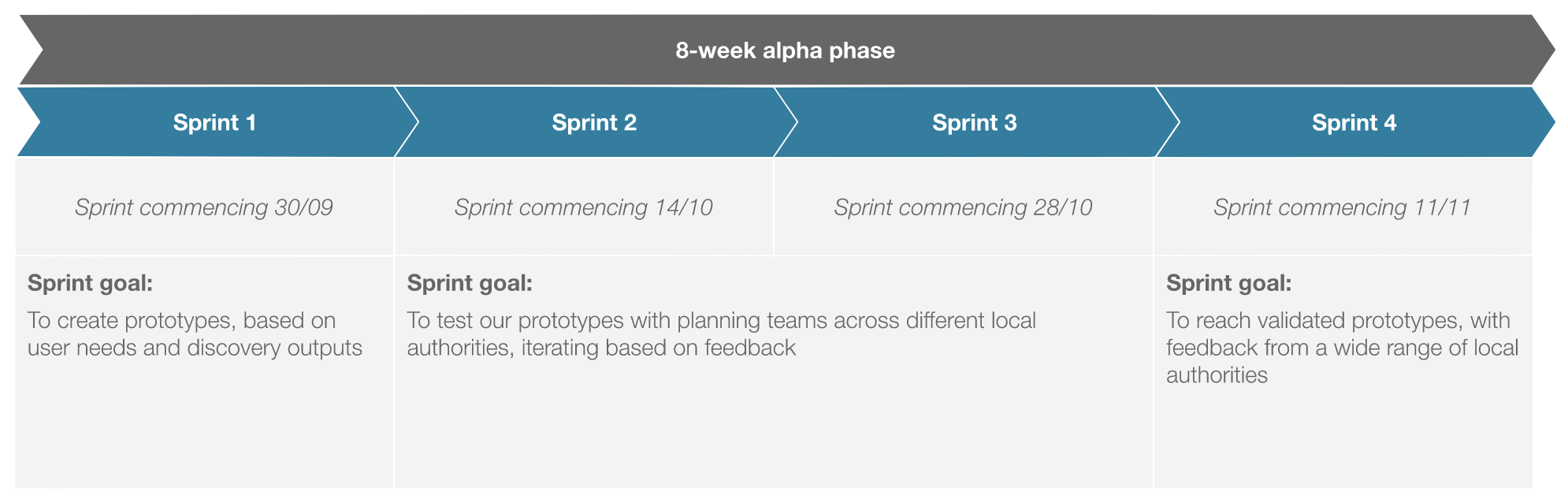Click the 'user needs and discovery outputs' line
1568x503 pixels.
click(195, 348)
